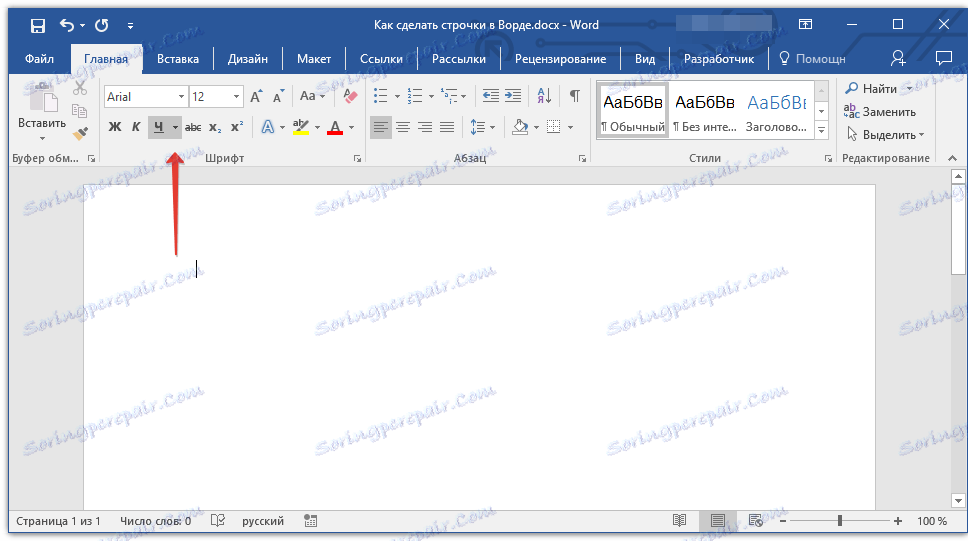Toggle underline Ч formatting
968x541 pixels.
[159, 127]
